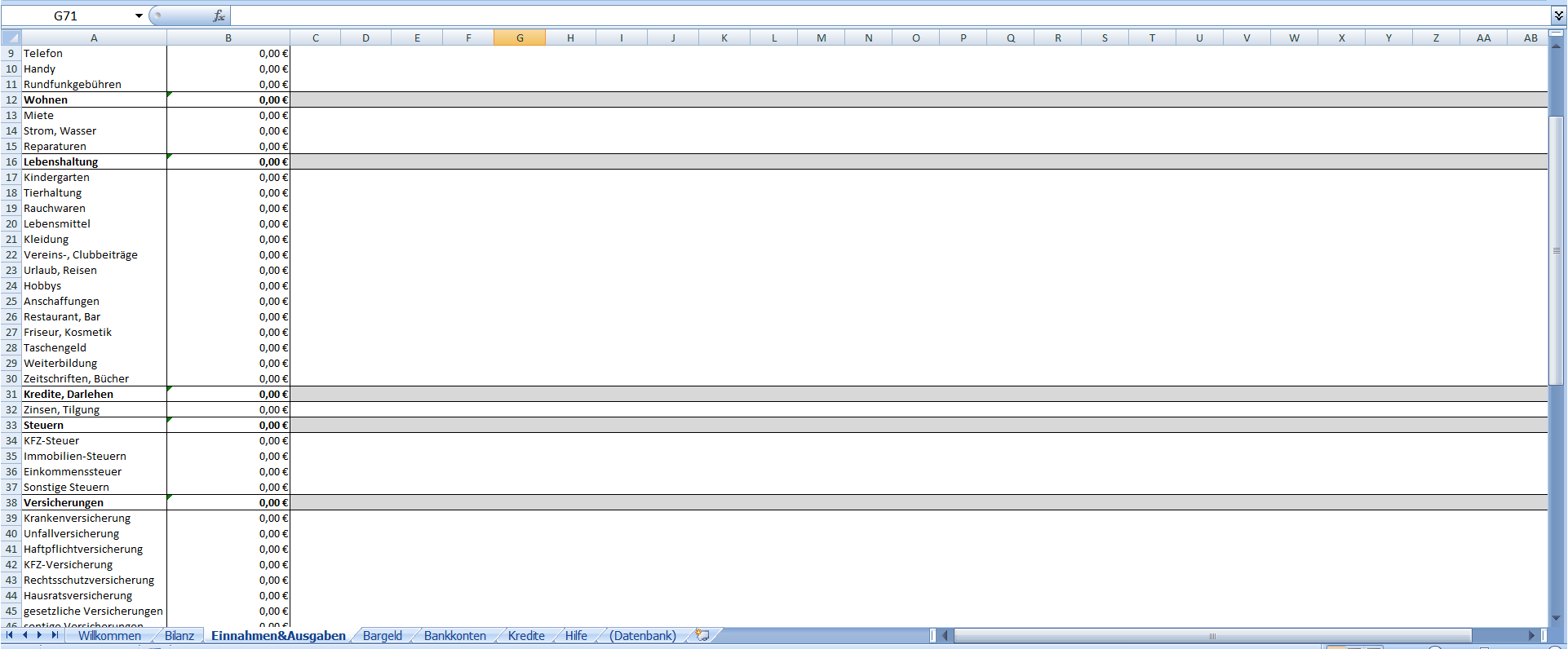This screenshot has width=1568, height=649.
Task: Click horizontal scrollbar right arrow
Action: click(1531, 635)
